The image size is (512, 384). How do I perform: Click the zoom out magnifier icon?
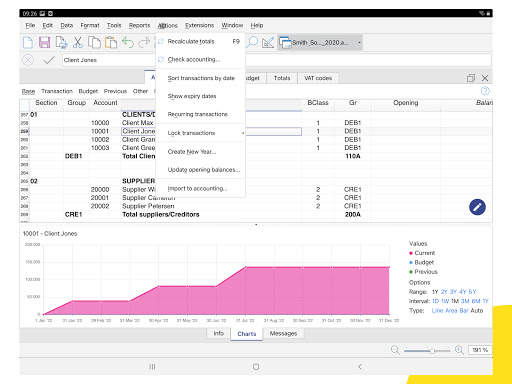pos(395,350)
